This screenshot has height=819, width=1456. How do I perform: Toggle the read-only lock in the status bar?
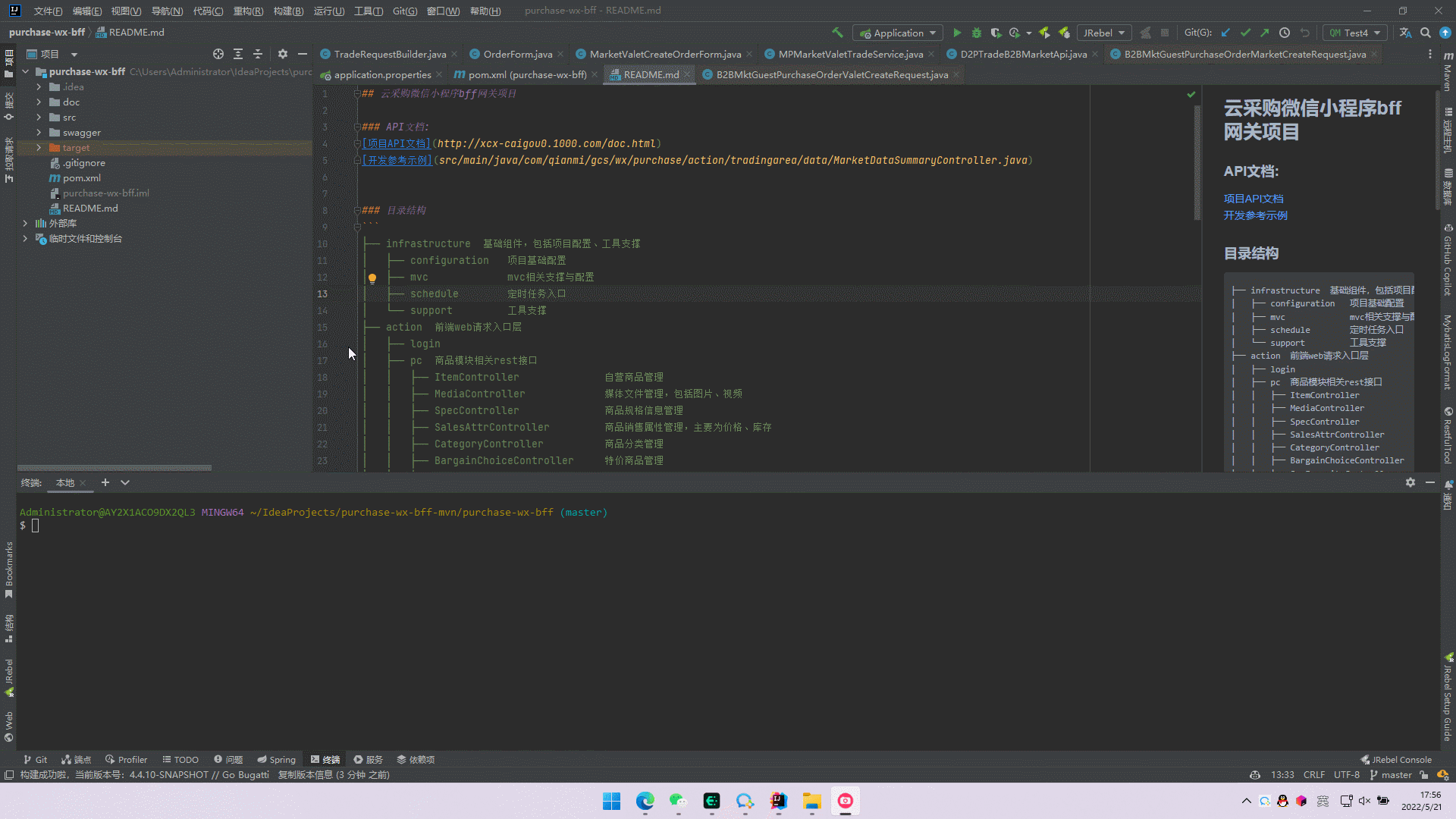pos(1424,775)
